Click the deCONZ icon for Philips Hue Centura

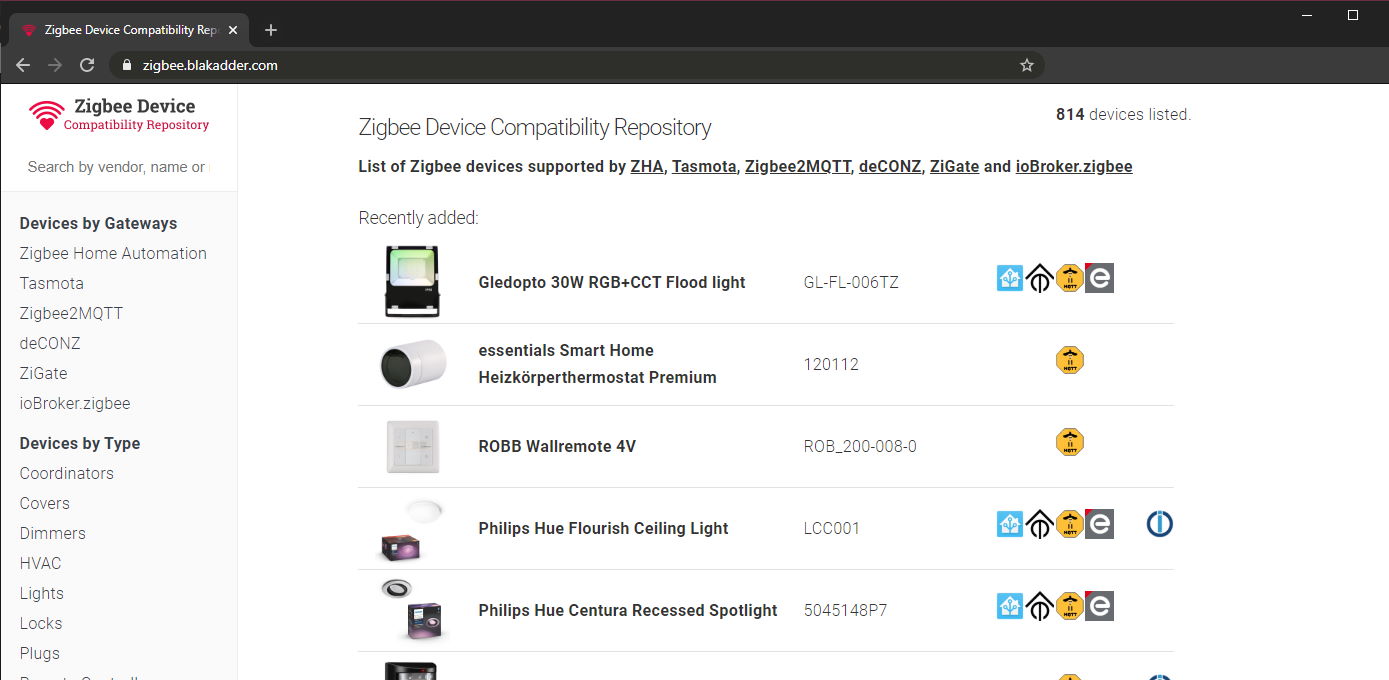coord(1099,606)
